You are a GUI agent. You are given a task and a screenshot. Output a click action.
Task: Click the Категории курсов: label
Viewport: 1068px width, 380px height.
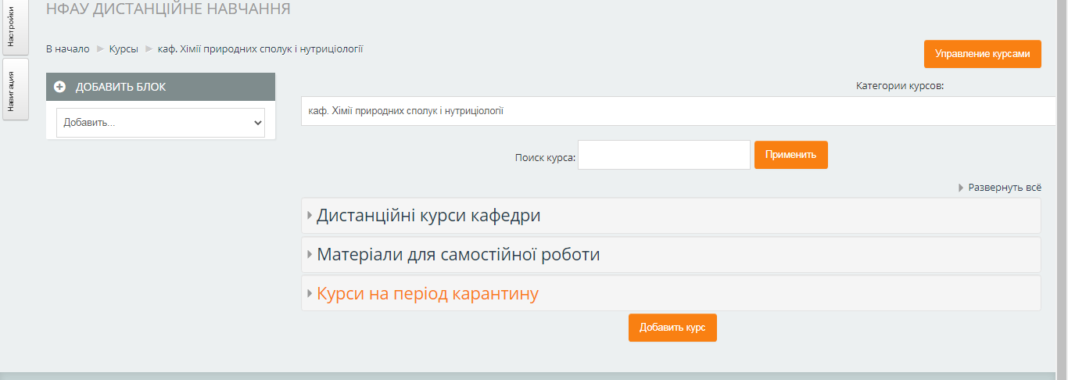pos(900,86)
